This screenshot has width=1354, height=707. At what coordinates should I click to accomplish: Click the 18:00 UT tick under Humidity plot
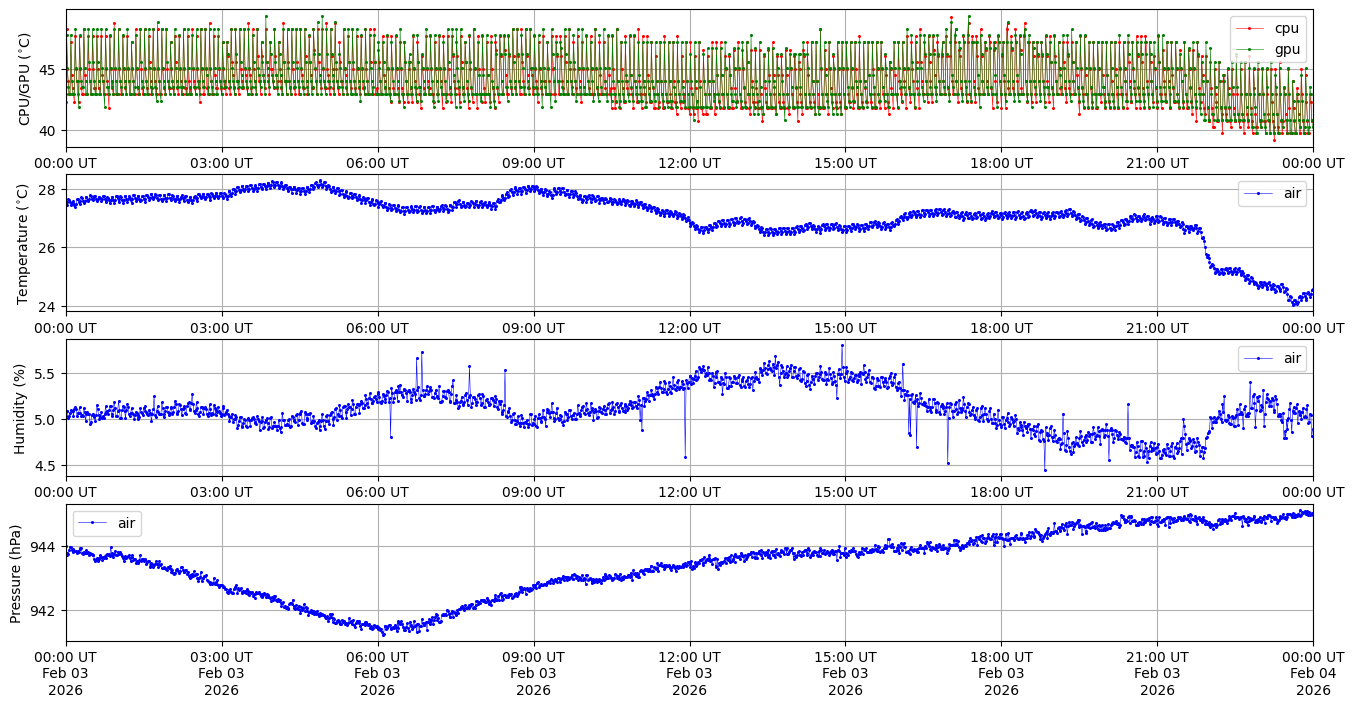point(1001,493)
